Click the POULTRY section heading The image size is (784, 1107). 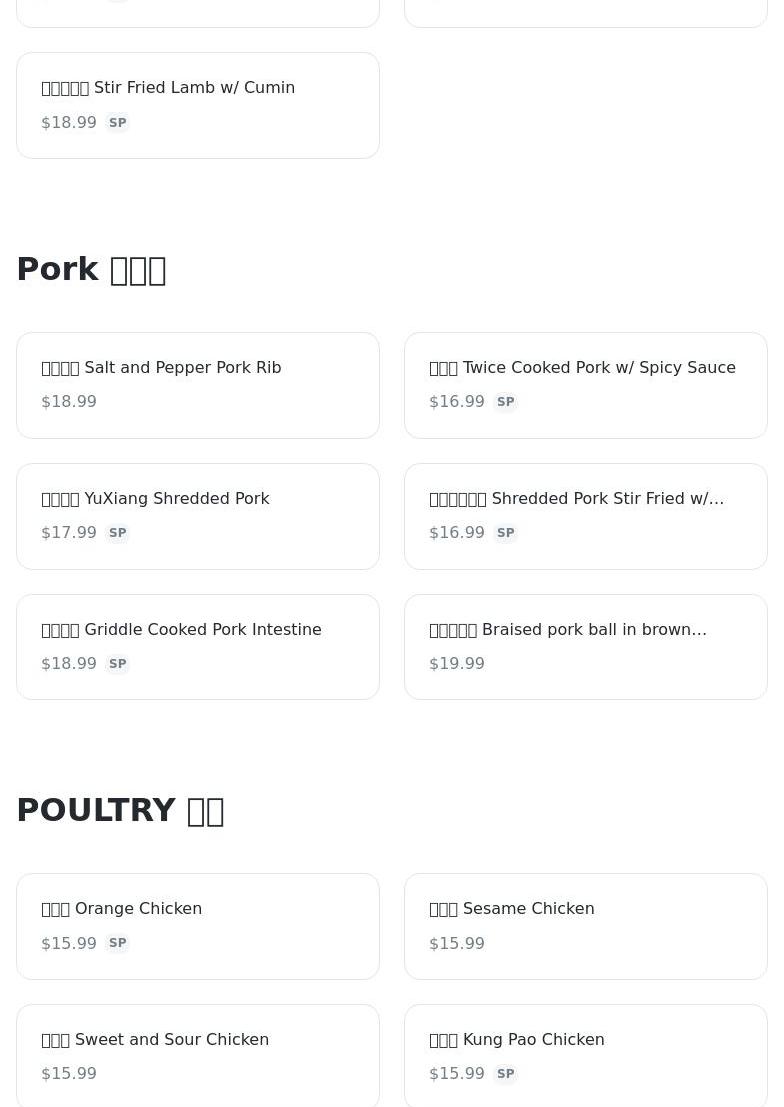(x=120, y=810)
